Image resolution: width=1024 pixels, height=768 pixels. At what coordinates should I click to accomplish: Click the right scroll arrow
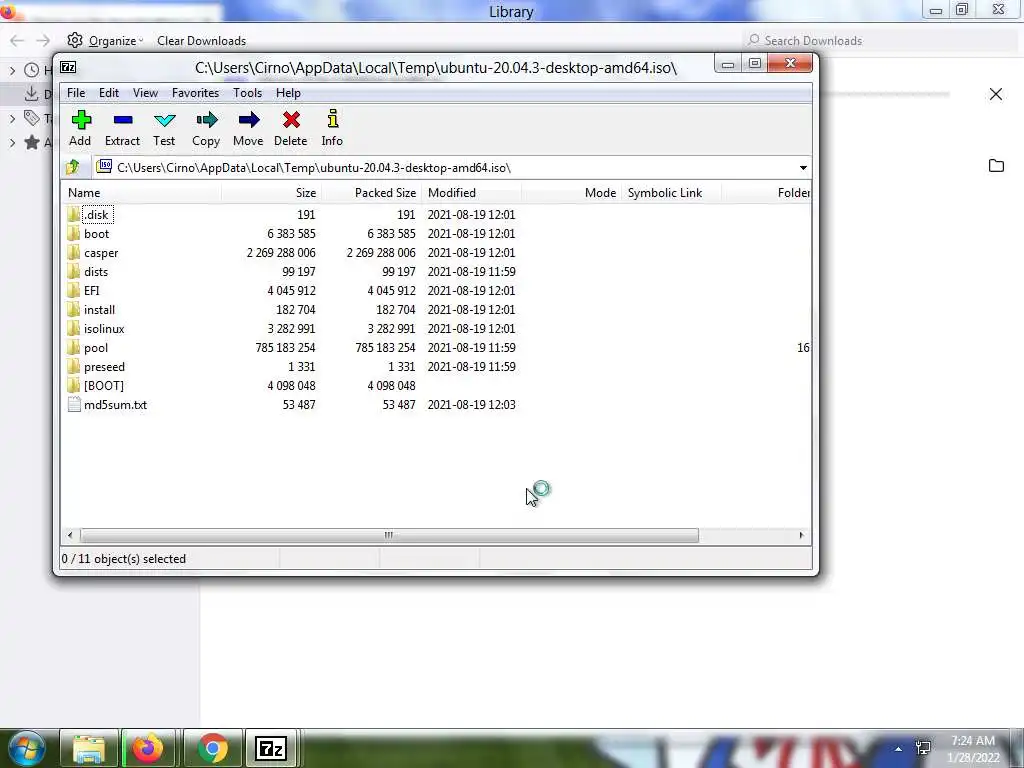(x=801, y=536)
